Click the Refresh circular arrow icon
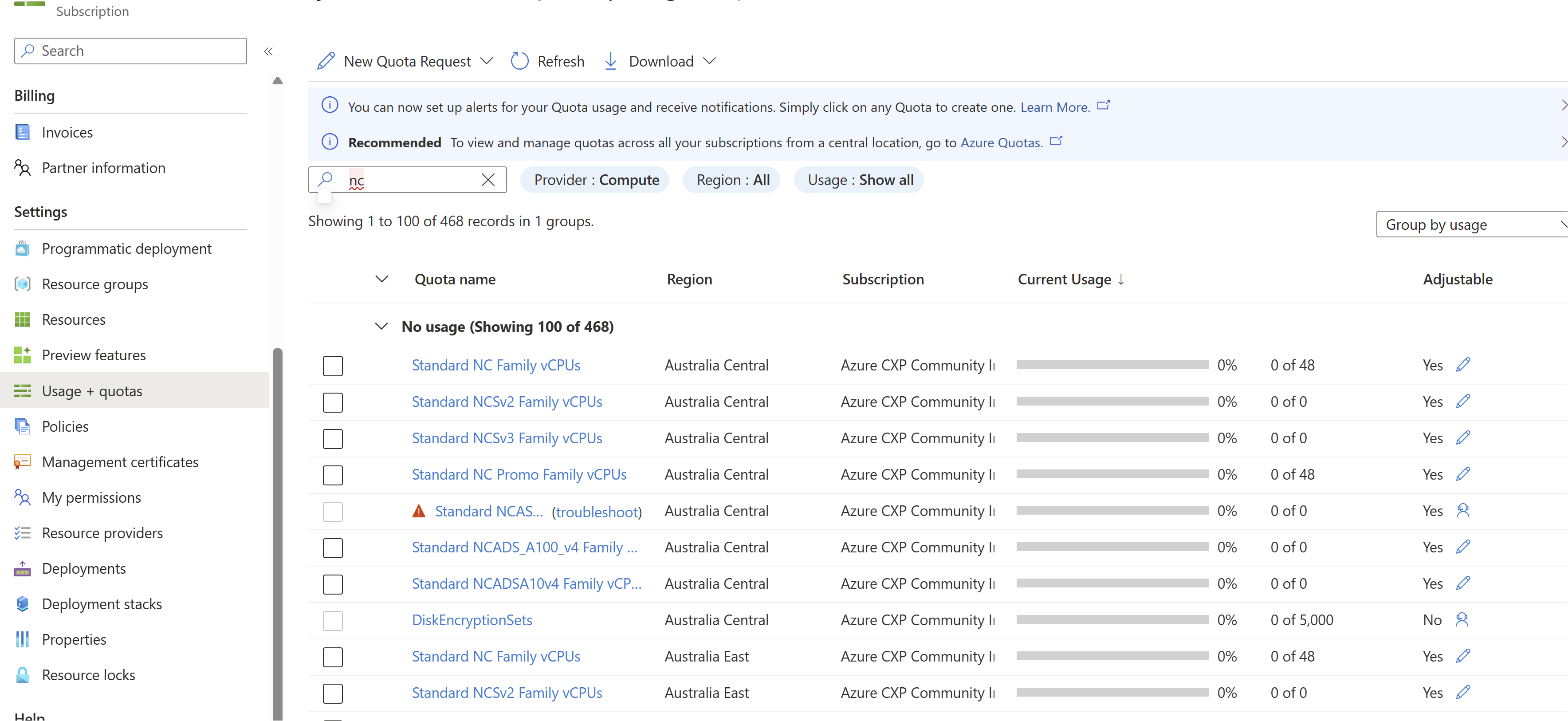The width and height of the screenshot is (1568, 721). 519,61
